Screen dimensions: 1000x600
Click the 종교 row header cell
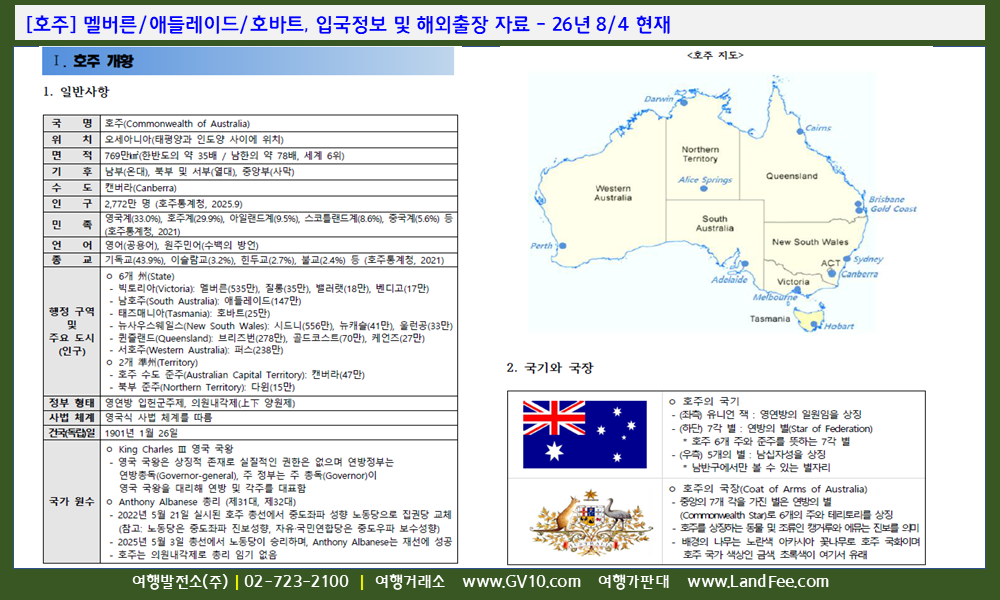pyautogui.click(x=72, y=260)
